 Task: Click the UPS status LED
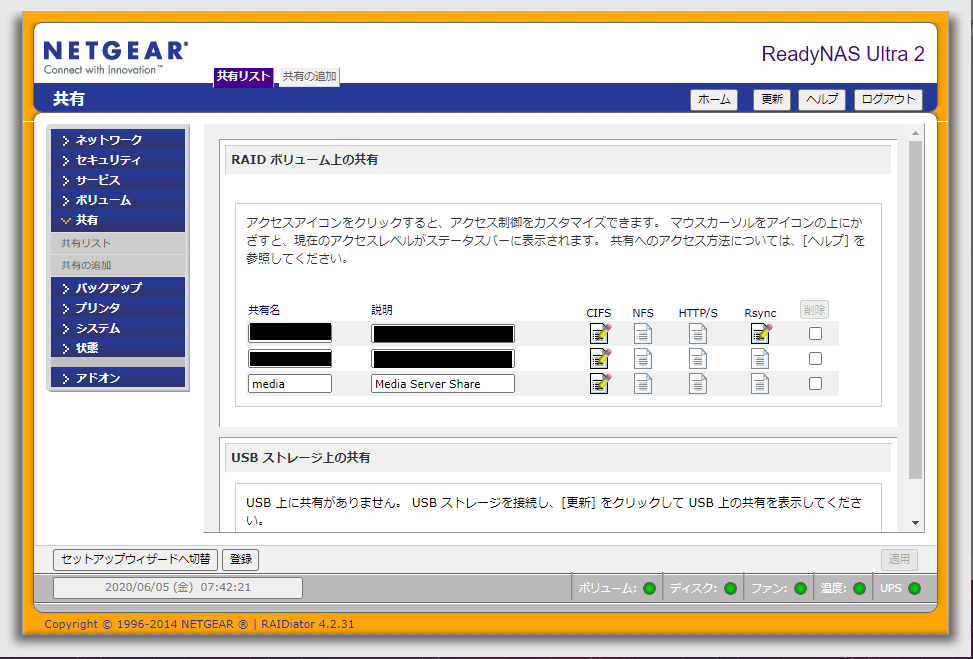pos(915,588)
